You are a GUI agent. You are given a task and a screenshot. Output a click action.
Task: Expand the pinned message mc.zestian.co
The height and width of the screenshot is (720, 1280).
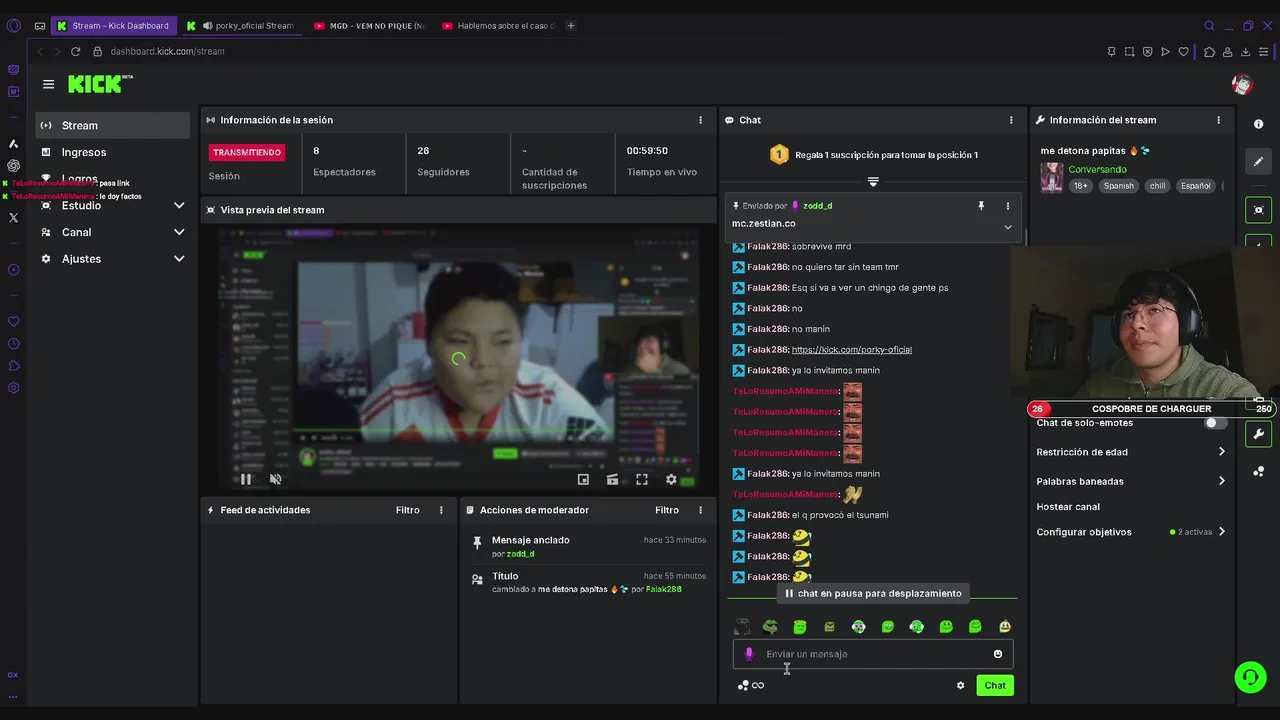click(1007, 227)
